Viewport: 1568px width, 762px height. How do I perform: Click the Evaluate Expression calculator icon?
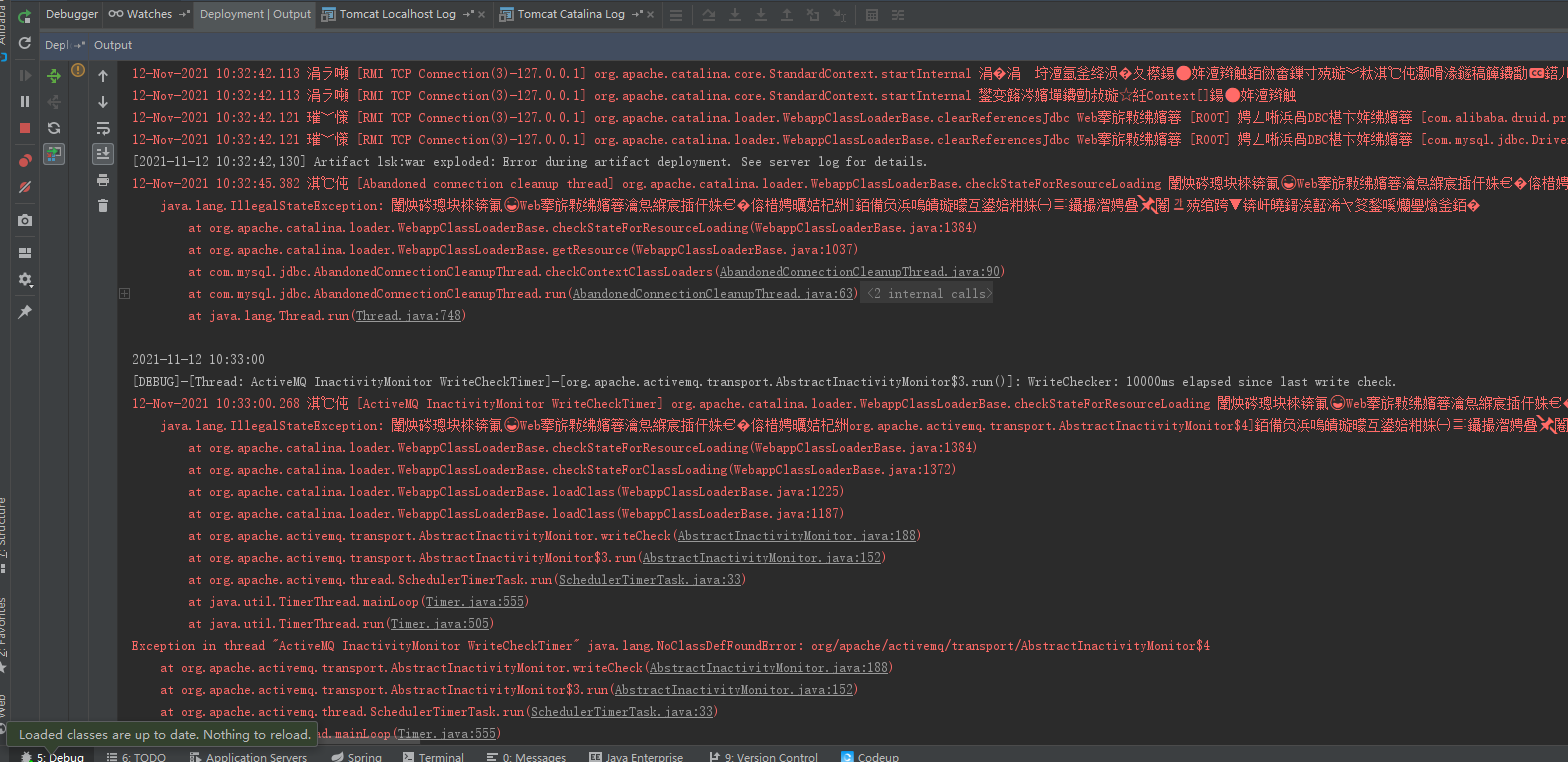[x=871, y=15]
